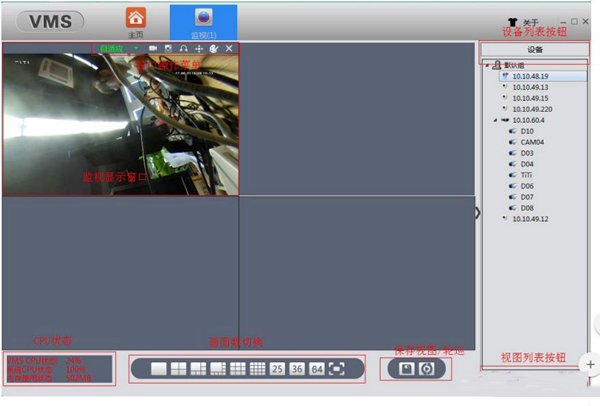Start view tour rotation icon
The height and width of the screenshot is (406, 600).
429,368
